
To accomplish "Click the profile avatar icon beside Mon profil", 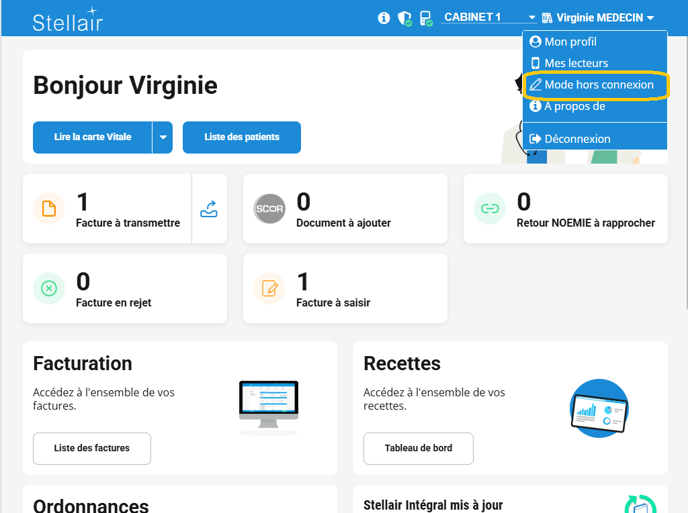I will point(535,42).
